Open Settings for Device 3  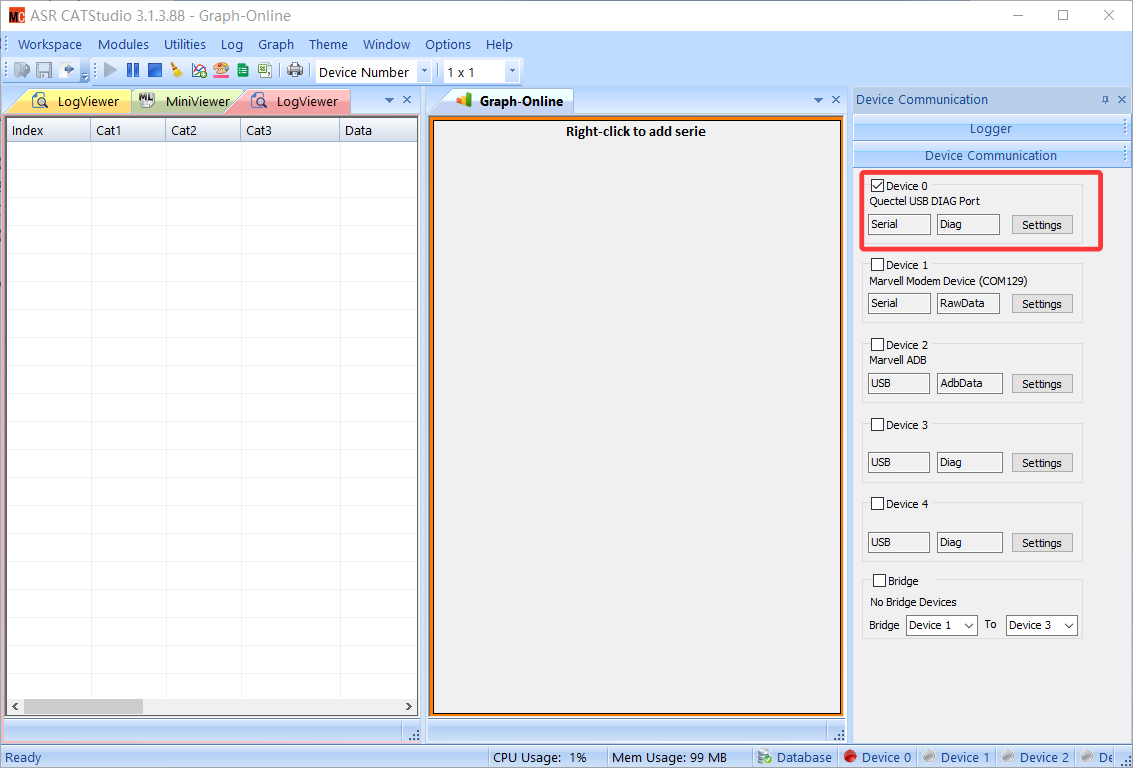[x=1041, y=462]
